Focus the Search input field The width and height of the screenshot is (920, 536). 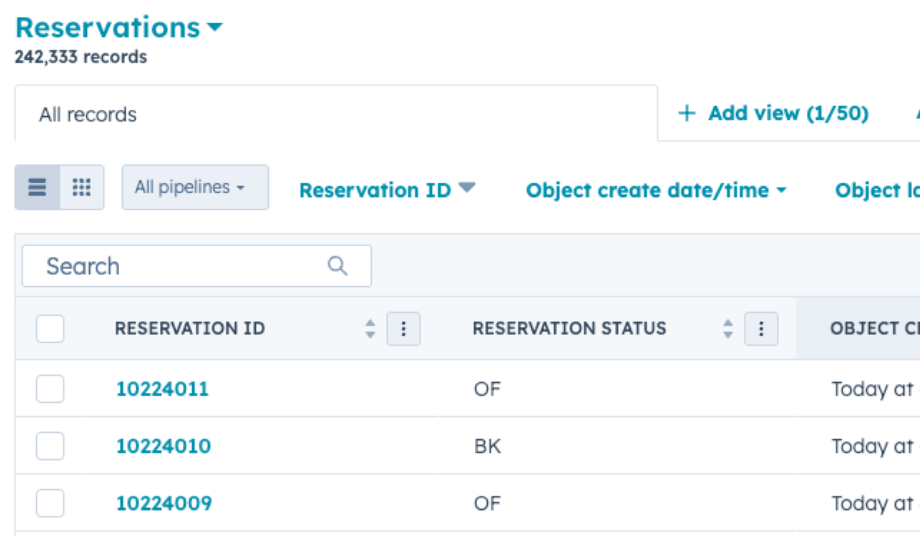pyautogui.click(x=197, y=266)
